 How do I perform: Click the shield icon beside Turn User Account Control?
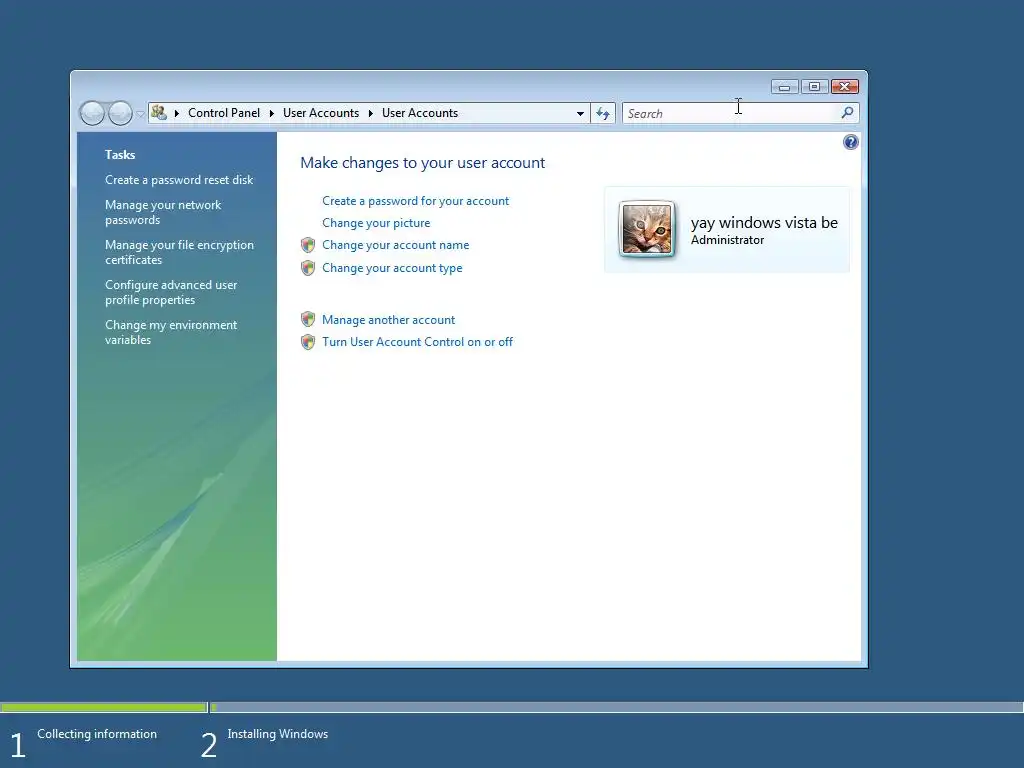click(308, 342)
